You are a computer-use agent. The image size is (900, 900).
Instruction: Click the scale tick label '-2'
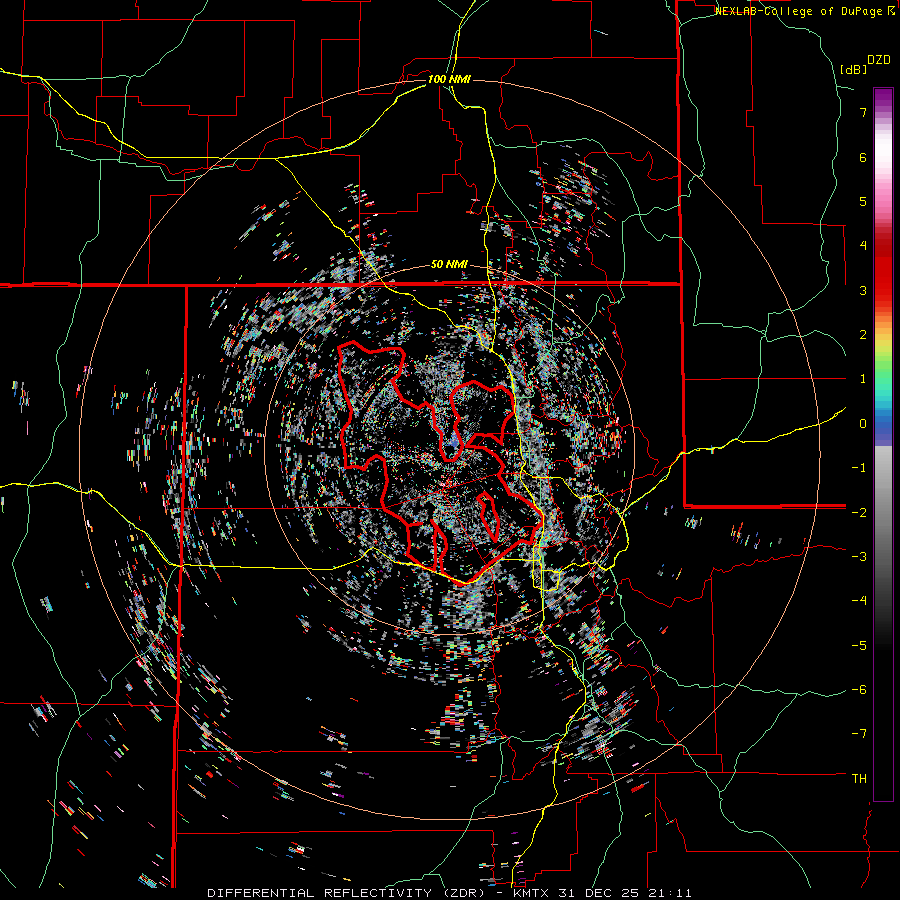coord(859,512)
